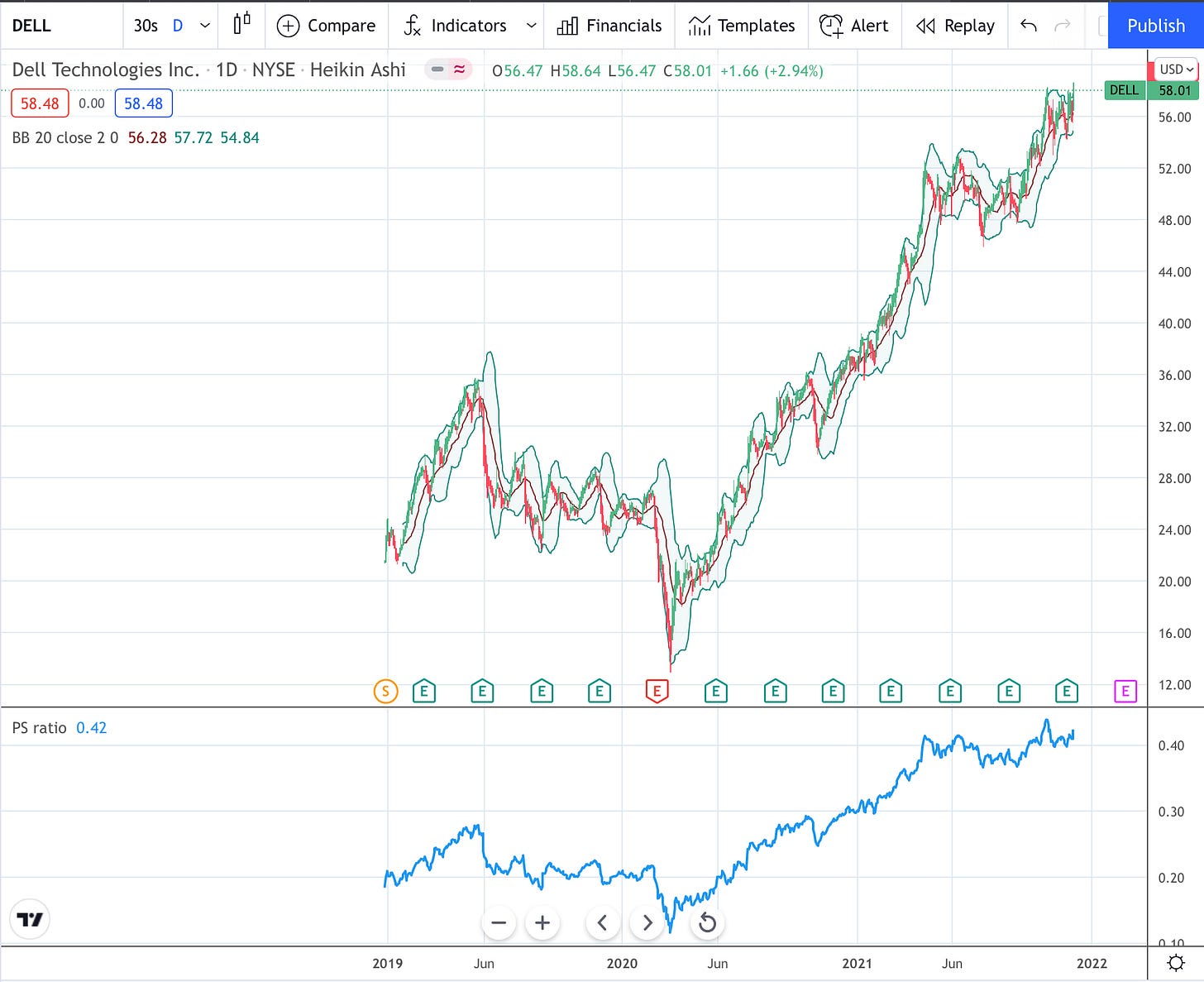Reset the chart view
The height and width of the screenshot is (982, 1204).
pyautogui.click(x=707, y=922)
